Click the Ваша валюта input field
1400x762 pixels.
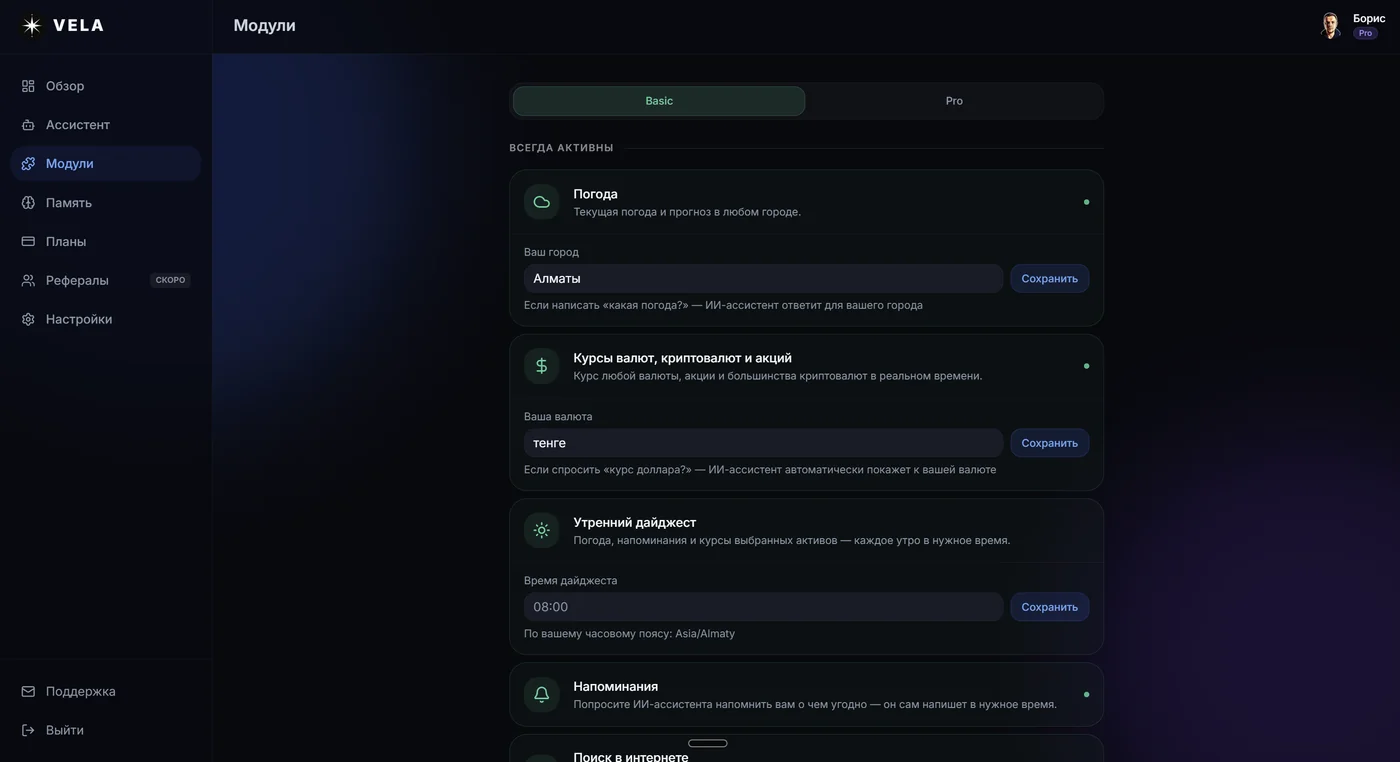pos(763,443)
